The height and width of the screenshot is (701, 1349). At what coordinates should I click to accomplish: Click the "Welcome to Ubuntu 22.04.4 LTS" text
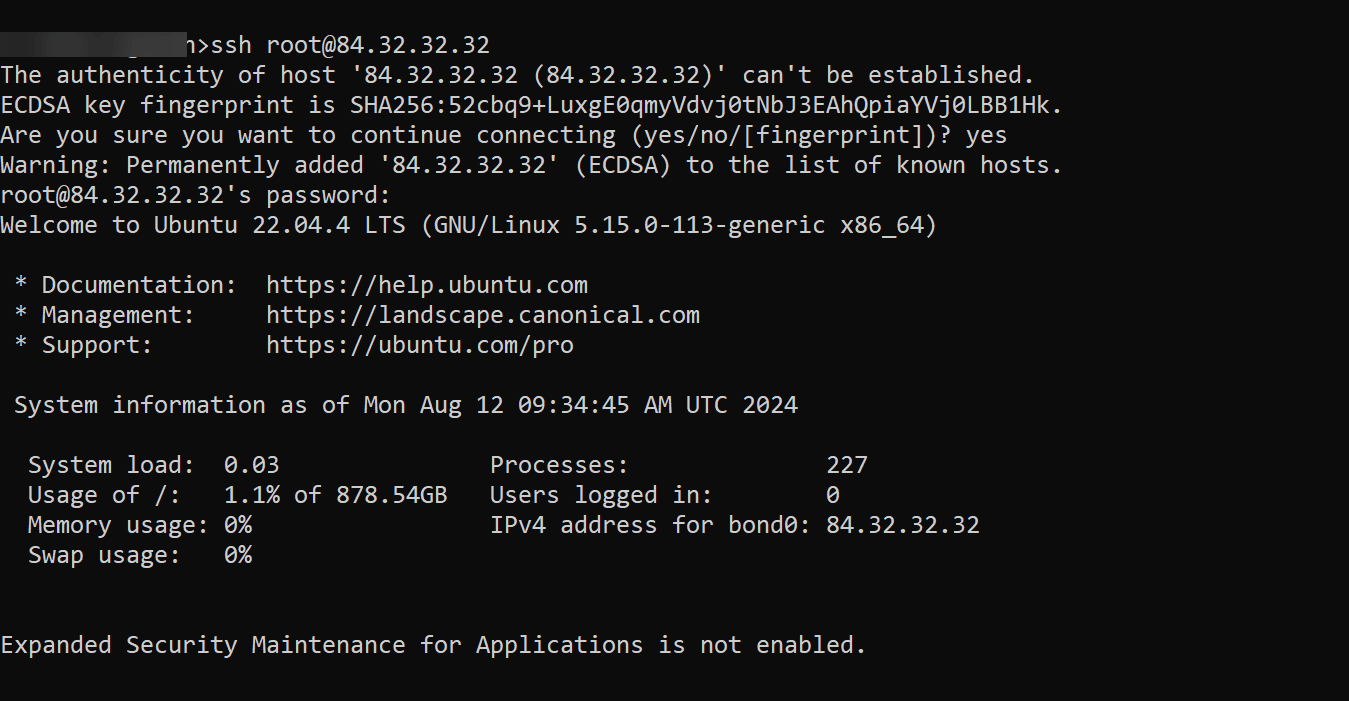(203, 225)
